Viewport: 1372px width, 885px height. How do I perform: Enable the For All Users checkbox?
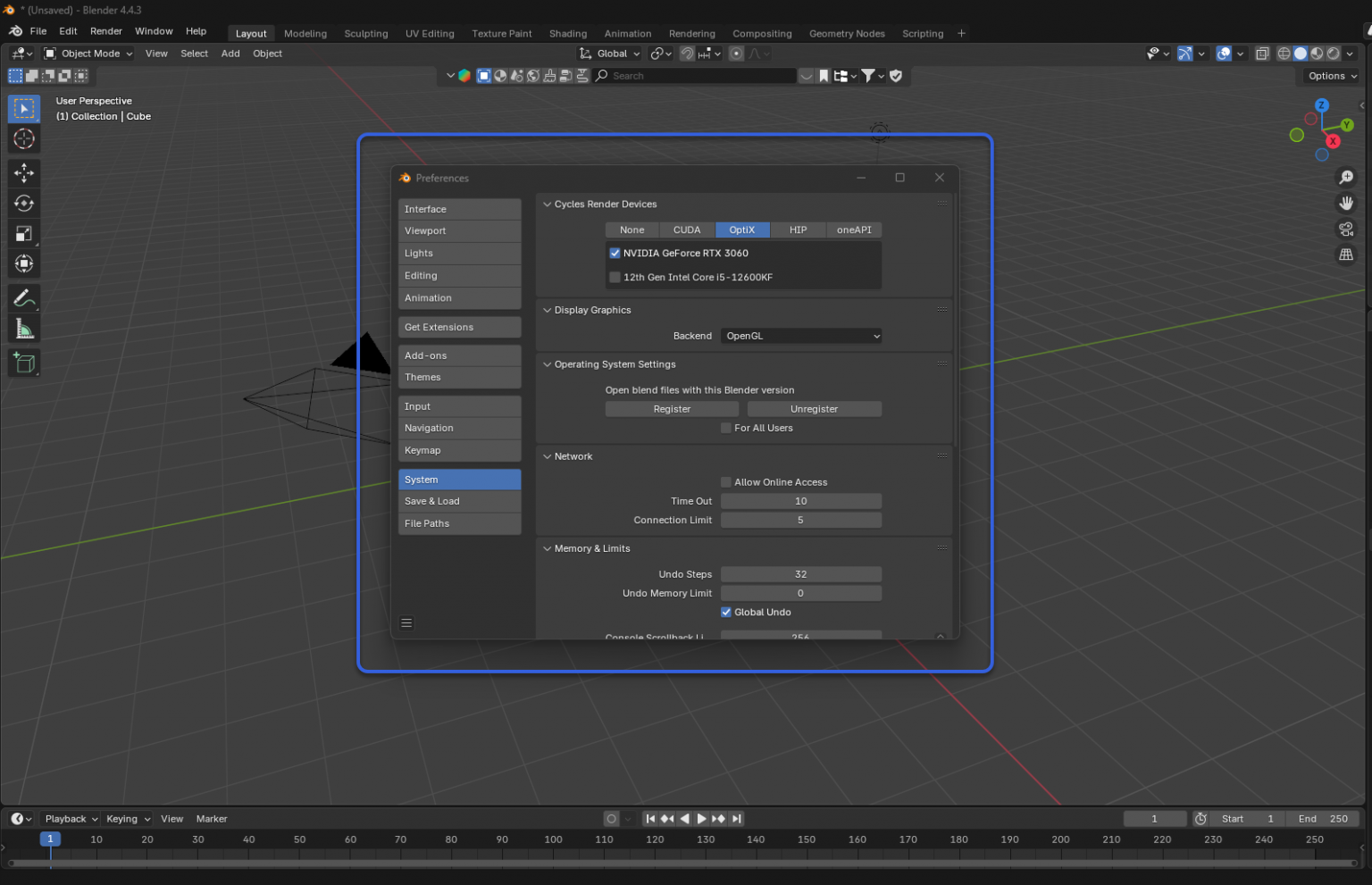click(726, 428)
